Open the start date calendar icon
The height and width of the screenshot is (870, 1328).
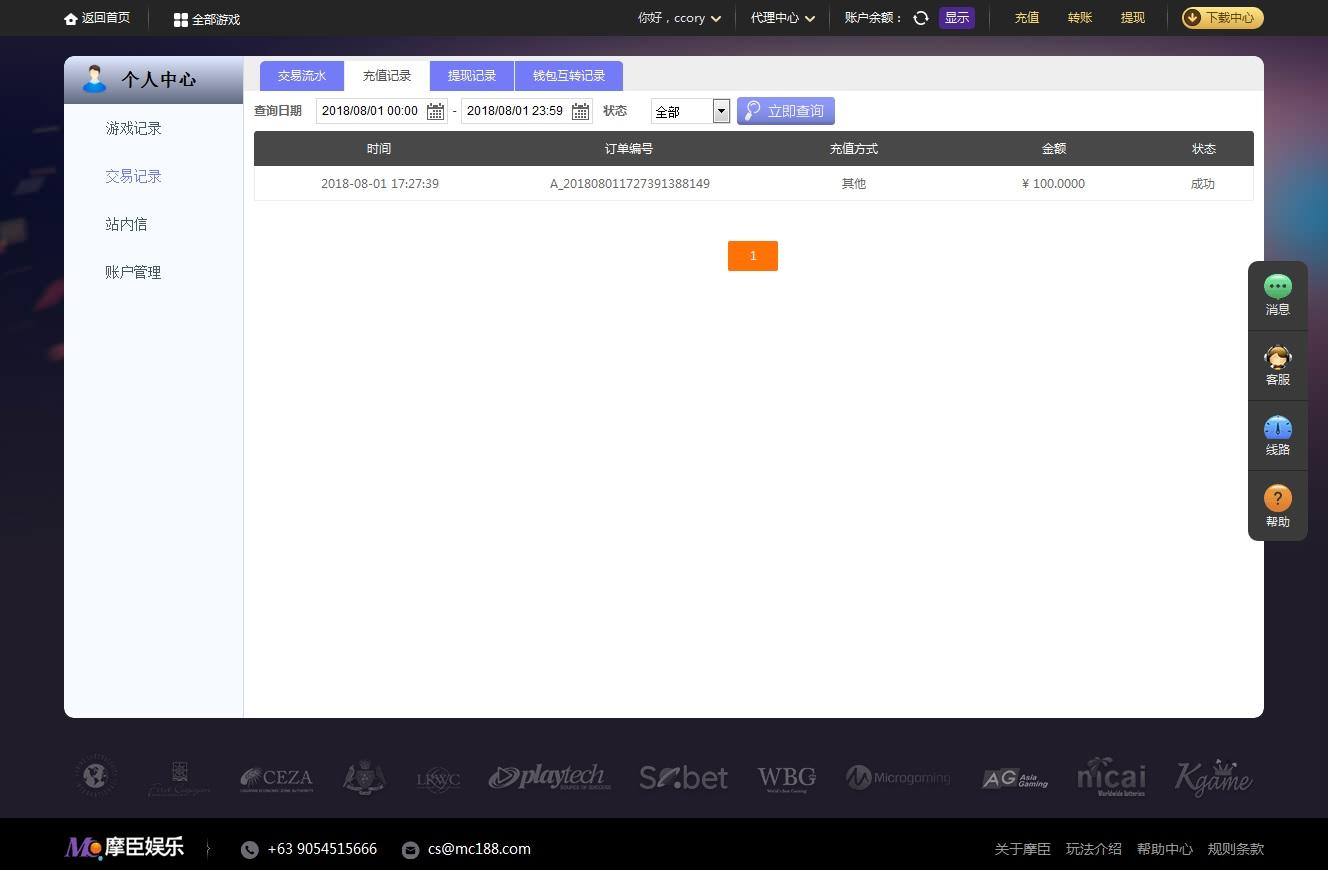pyautogui.click(x=435, y=111)
